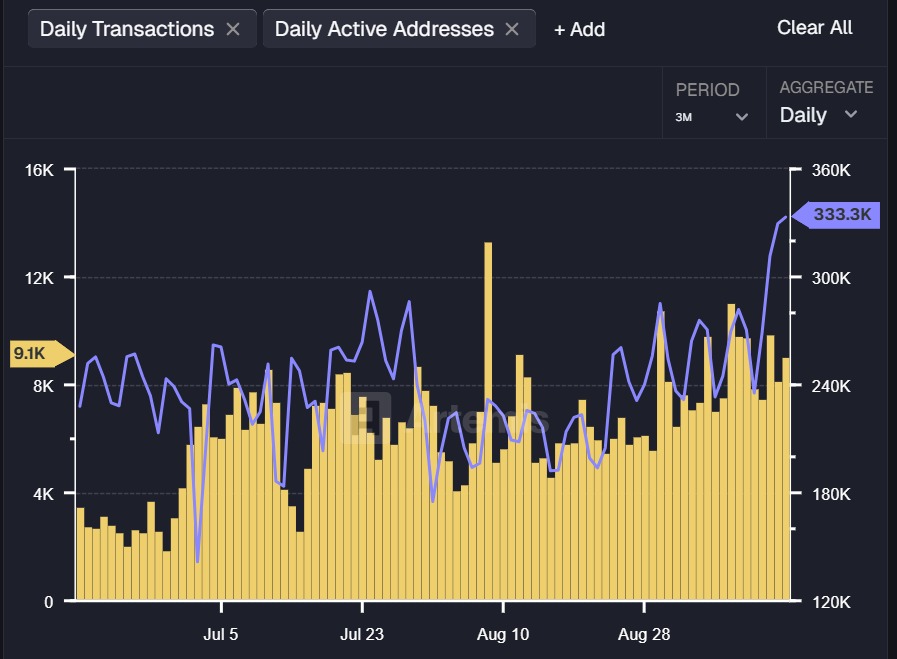Click the purple 333.3K value tag
Image resolution: width=897 pixels, height=659 pixels.
tap(841, 215)
